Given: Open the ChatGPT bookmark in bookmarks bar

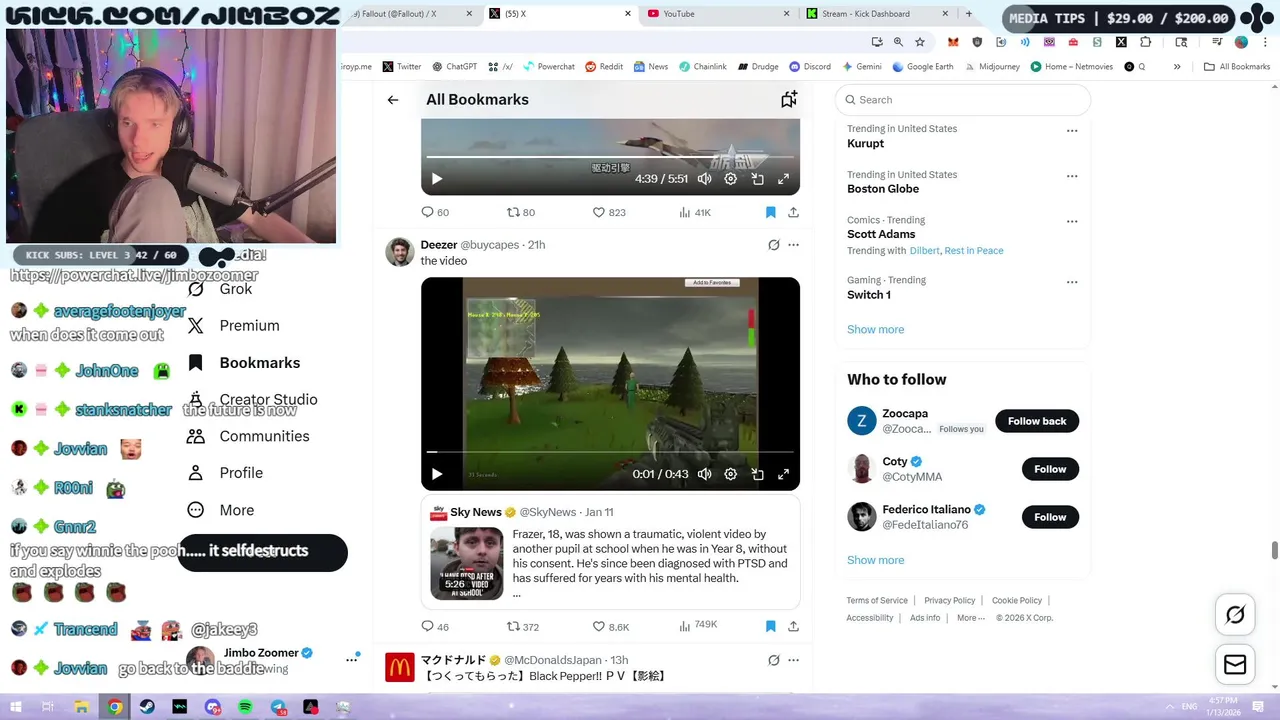Looking at the screenshot, I should pos(454,67).
